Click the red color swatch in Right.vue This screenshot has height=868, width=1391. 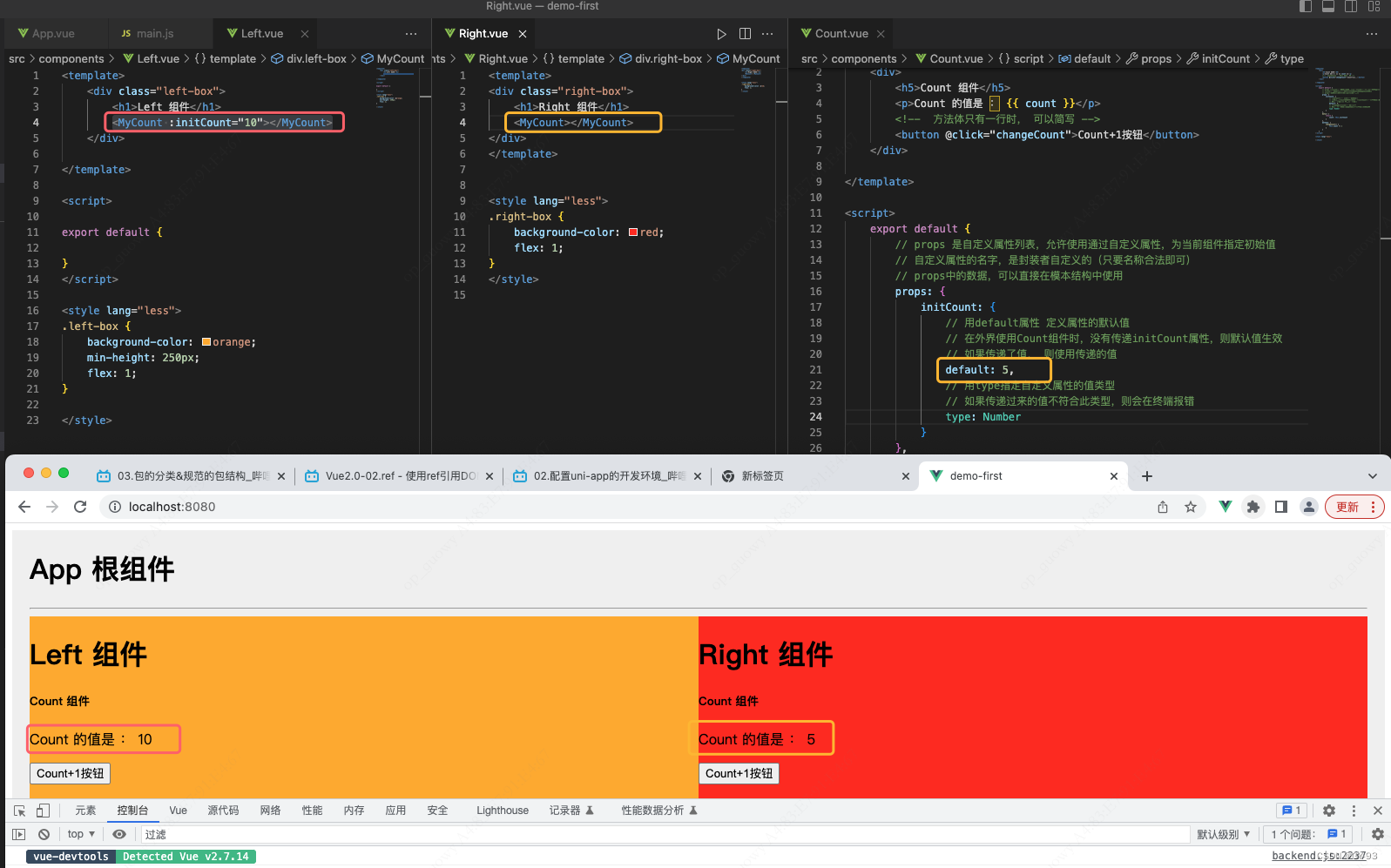coord(633,232)
